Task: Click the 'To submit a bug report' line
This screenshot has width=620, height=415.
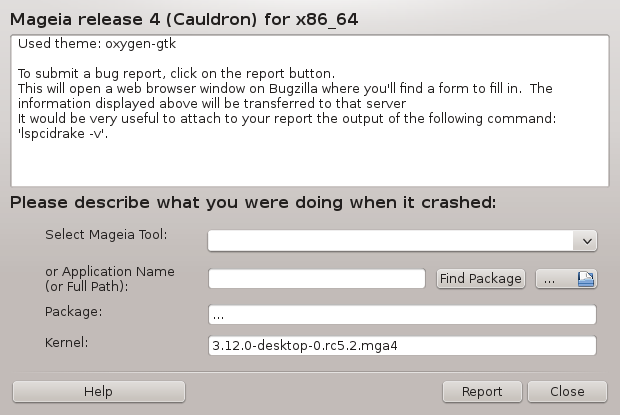Action: [176, 74]
